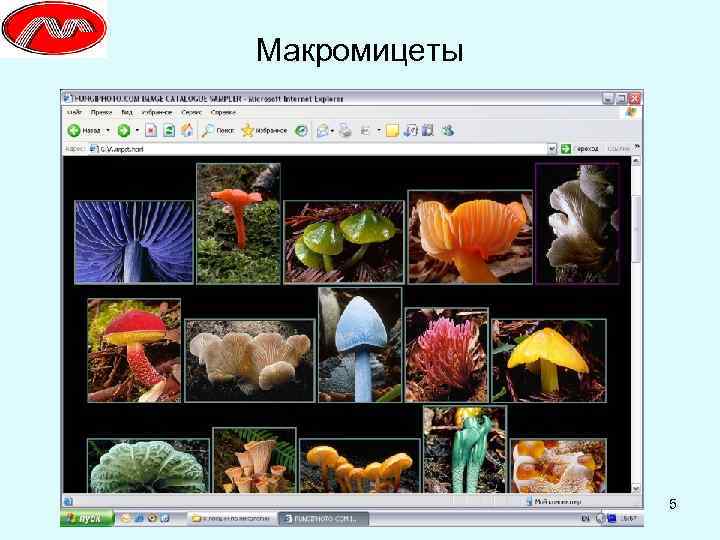Click the taskbar clock
Image resolution: width=720 pixels, height=540 pixels.
[x=630, y=518]
